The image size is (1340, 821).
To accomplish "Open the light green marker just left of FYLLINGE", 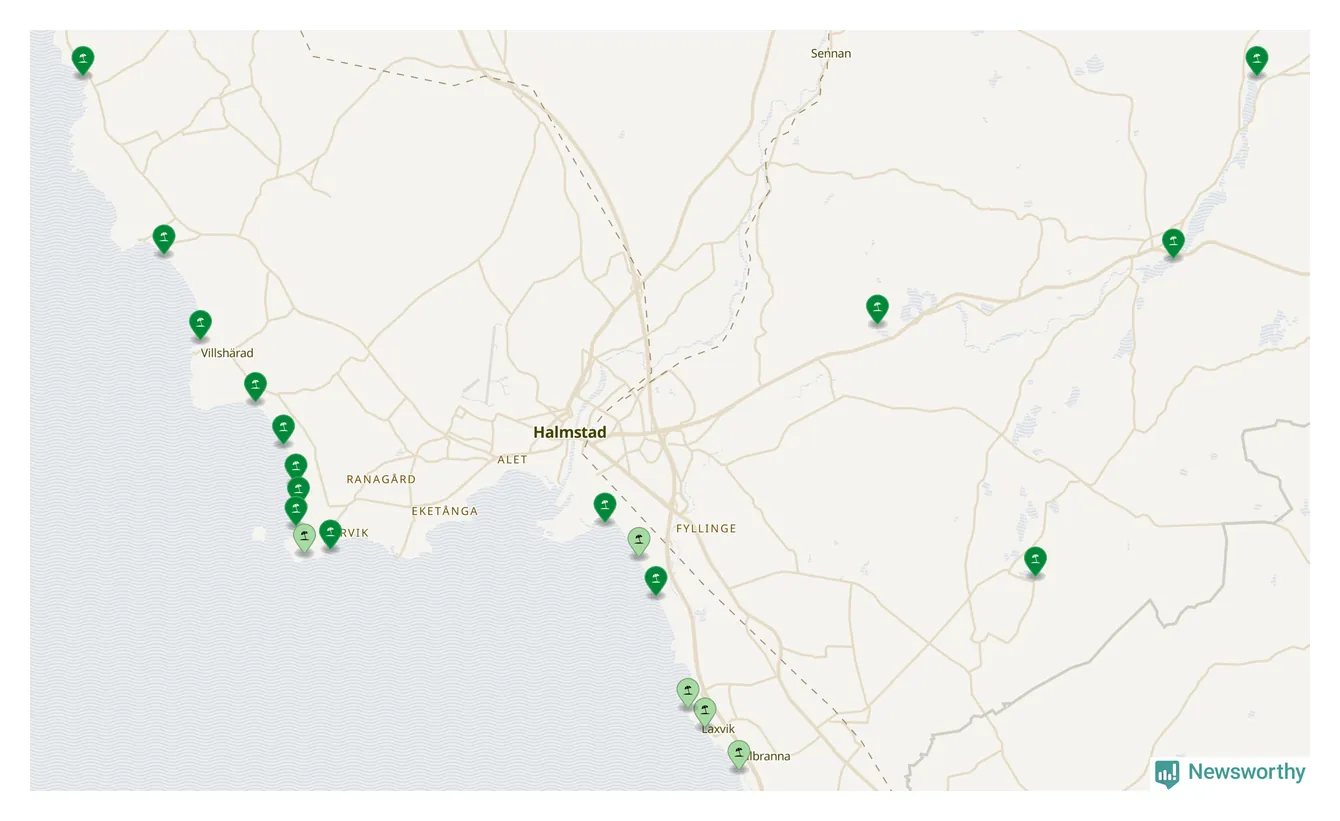I will point(639,541).
